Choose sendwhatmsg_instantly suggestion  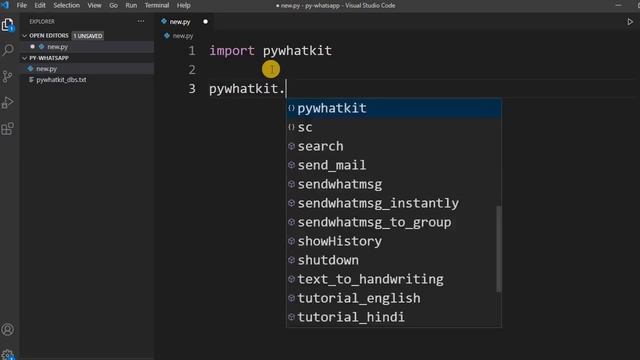(x=394, y=203)
